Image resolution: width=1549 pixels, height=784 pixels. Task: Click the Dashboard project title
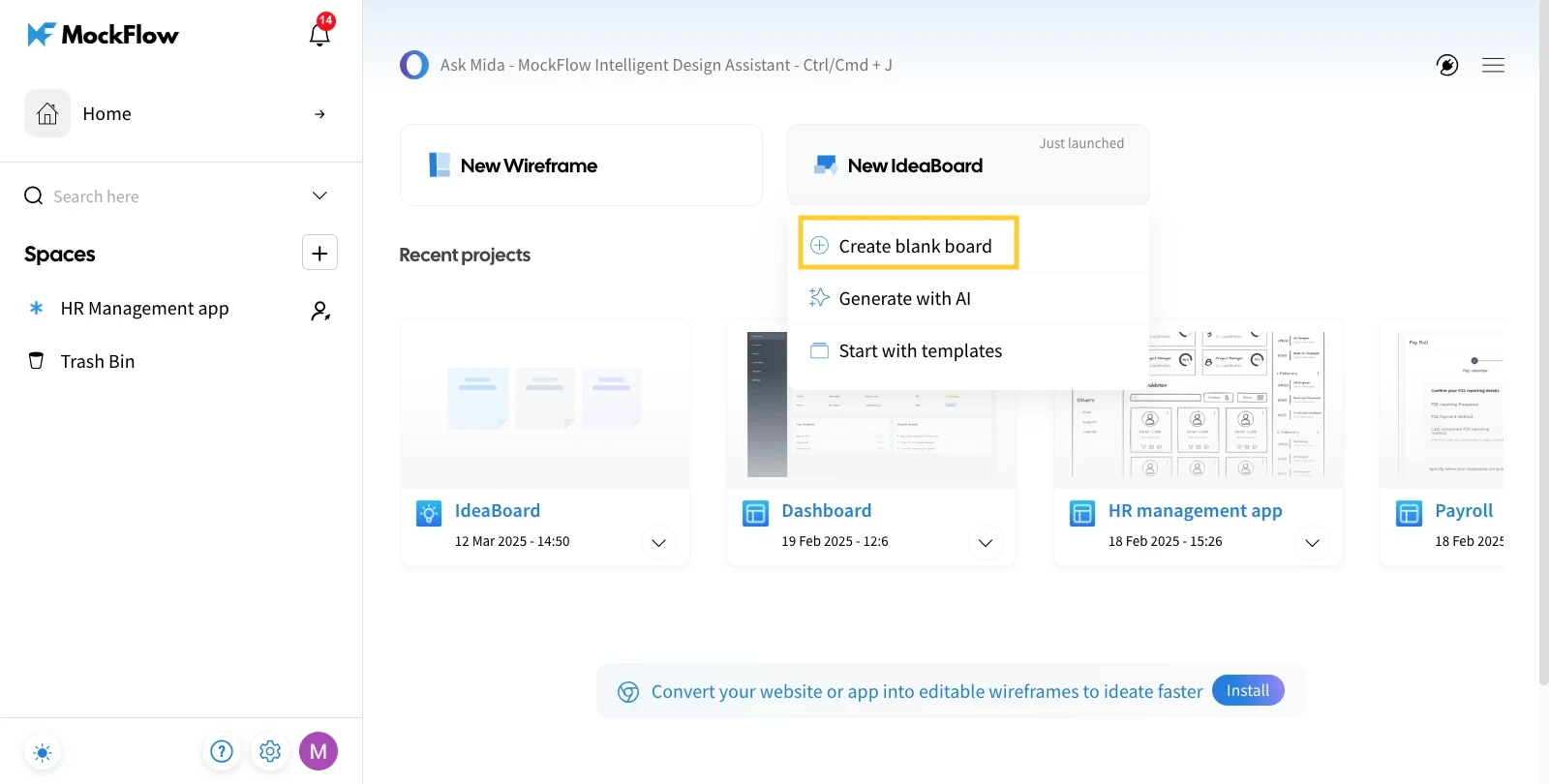(827, 510)
